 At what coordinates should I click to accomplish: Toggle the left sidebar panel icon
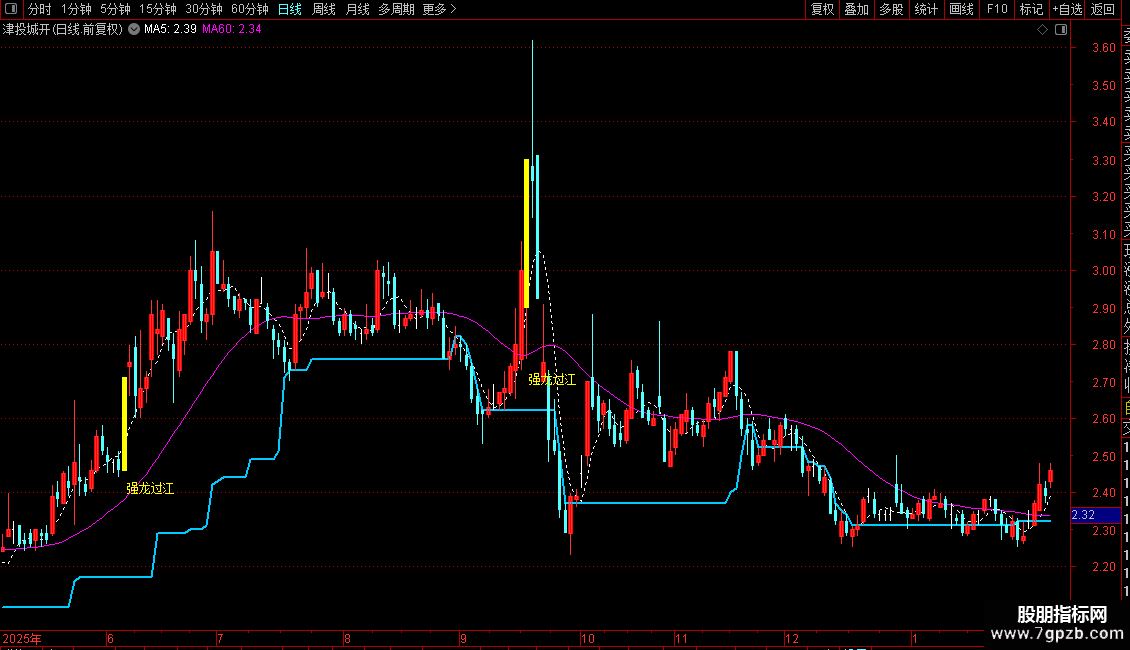tap(11, 9)
